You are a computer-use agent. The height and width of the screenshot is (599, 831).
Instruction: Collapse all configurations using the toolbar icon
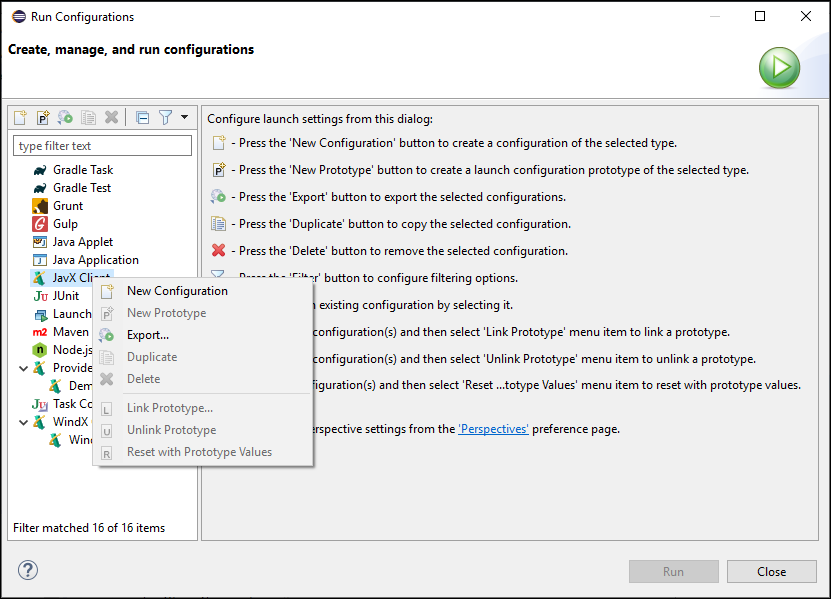click(x=143, y=117)
